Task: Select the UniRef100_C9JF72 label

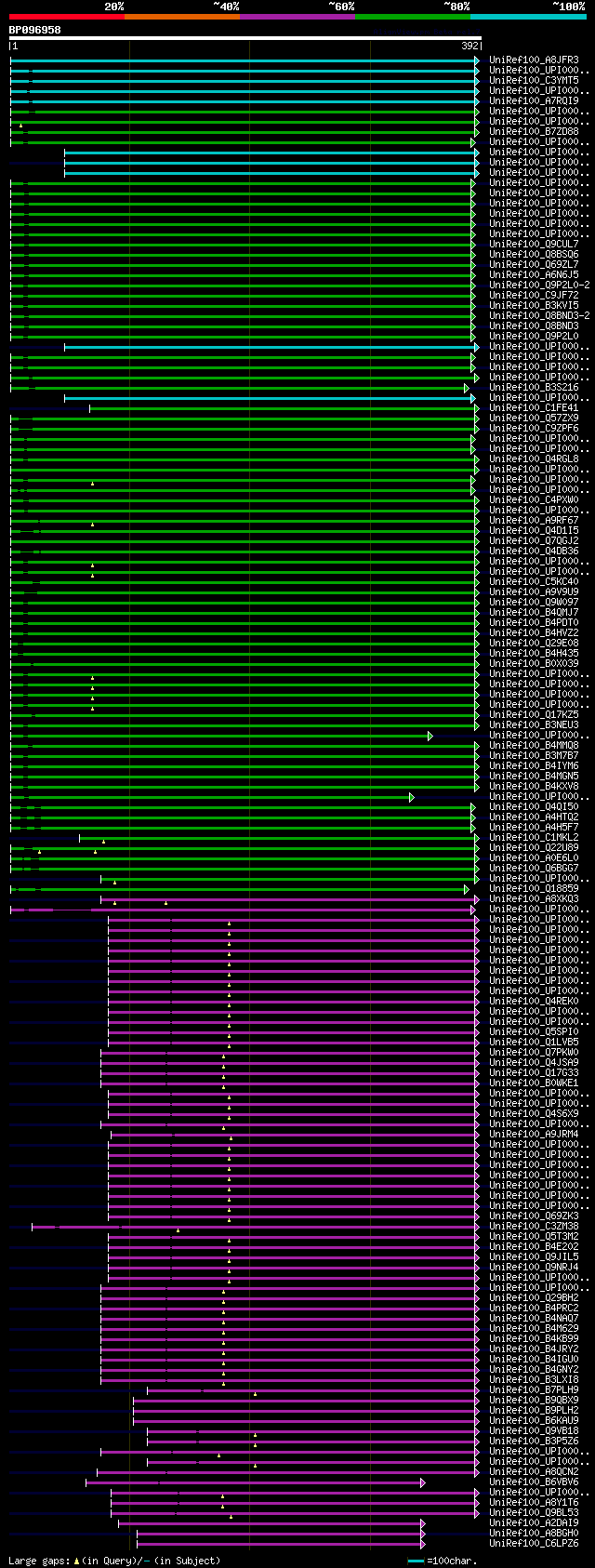Action: 534,296
